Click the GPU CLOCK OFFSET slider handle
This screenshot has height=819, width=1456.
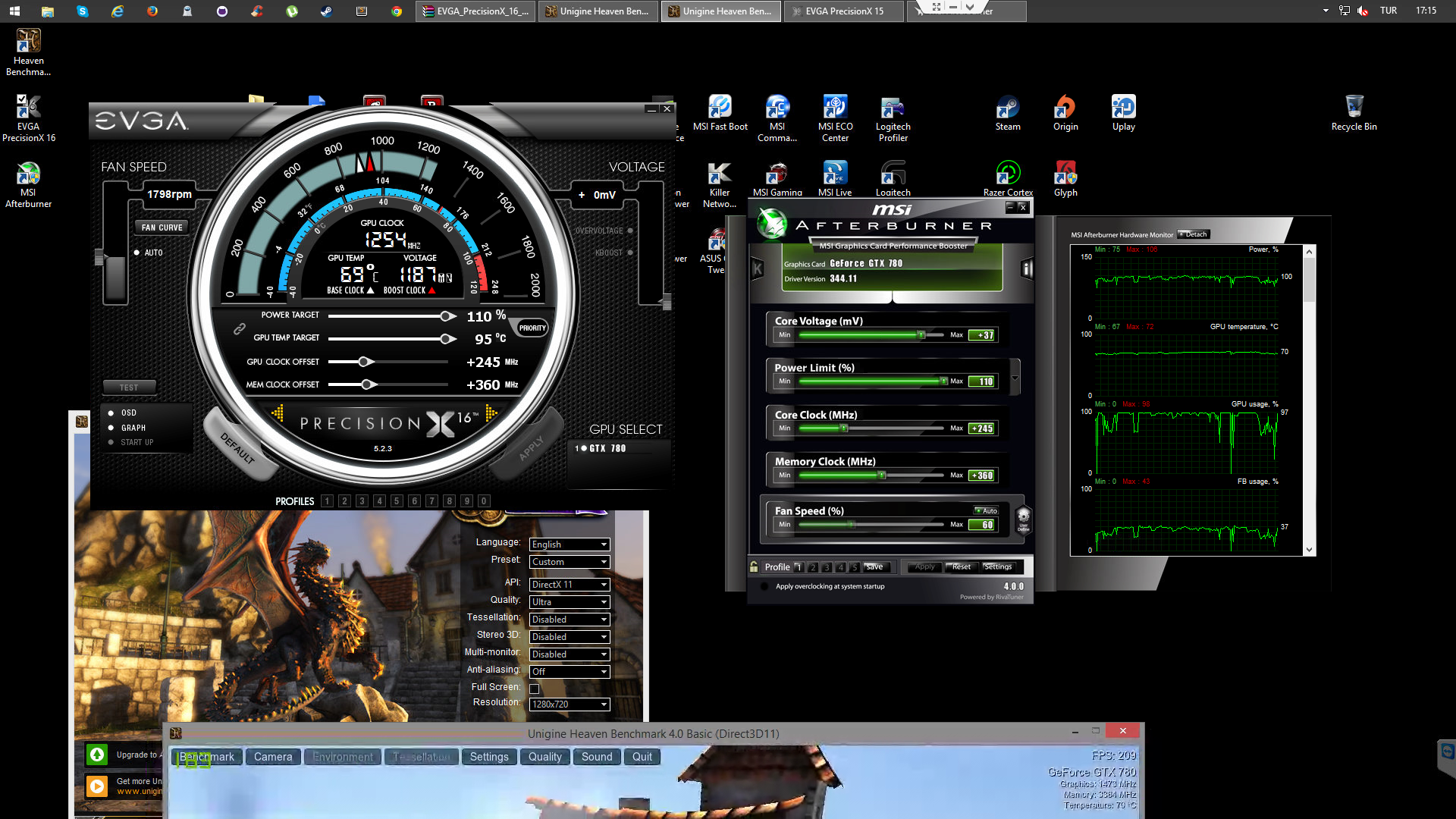[x=365, y=362]
